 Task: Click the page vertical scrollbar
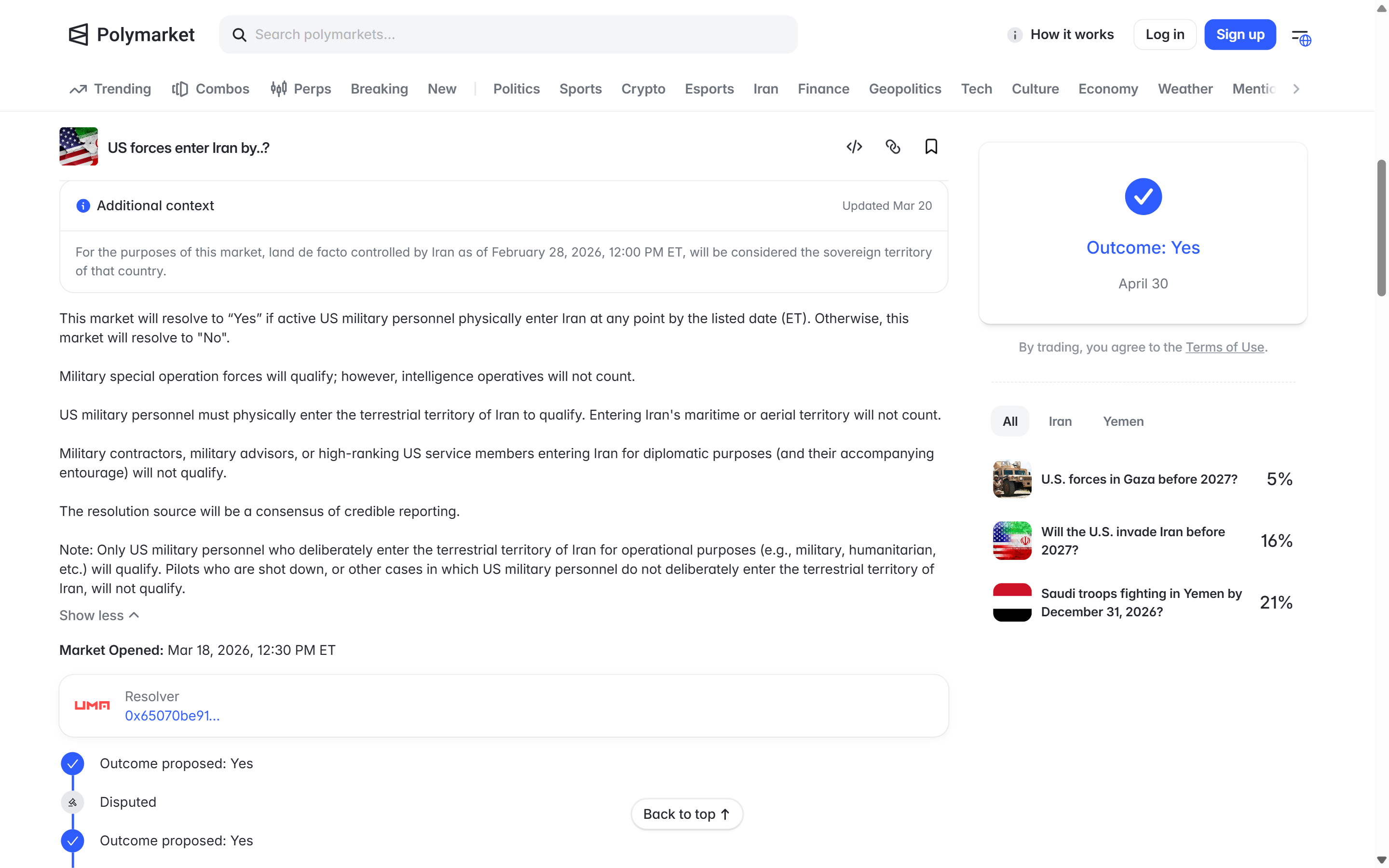1382,229
